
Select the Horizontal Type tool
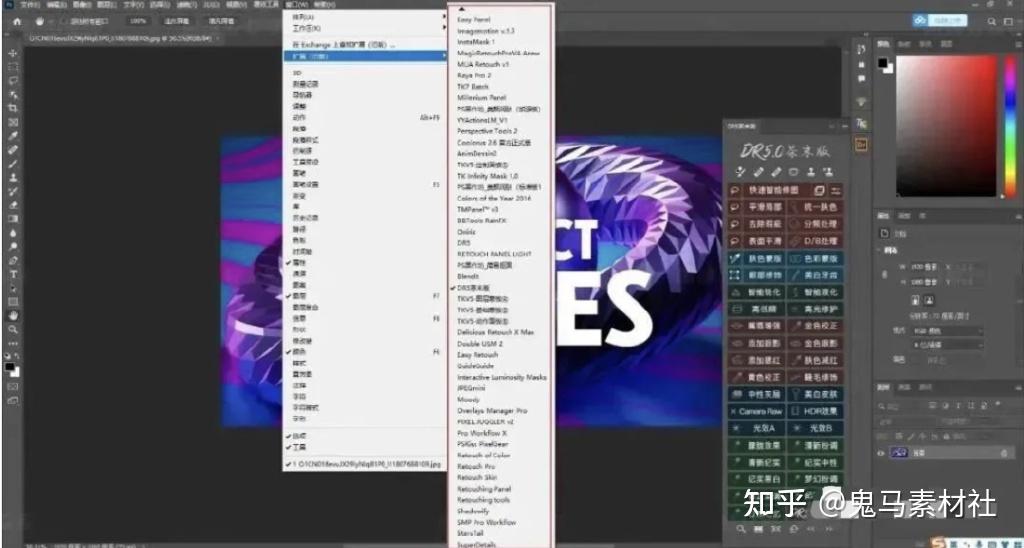(x=12, y=274)
